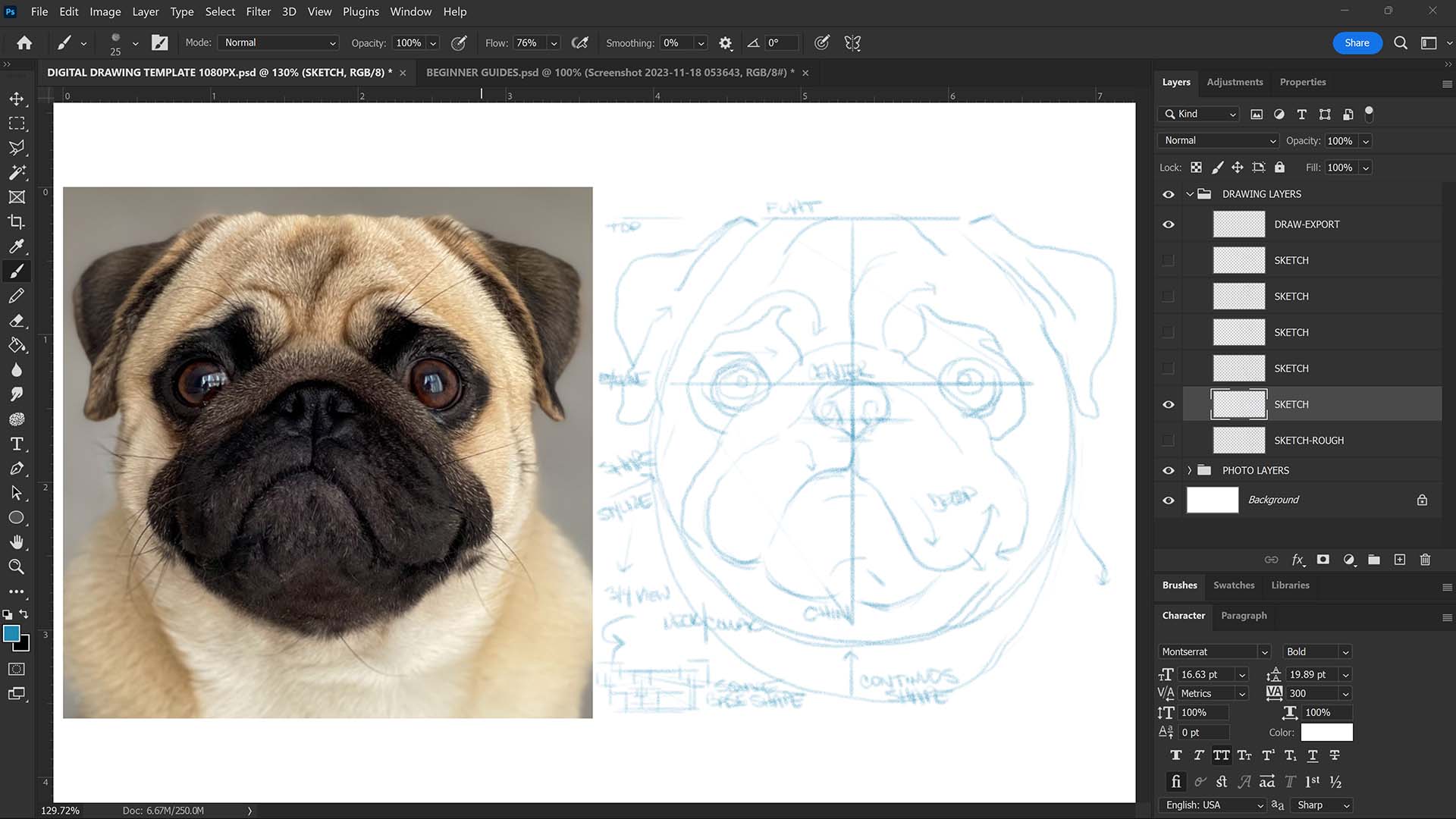Select the Pen tool
This screenshot has height=819, width=1456.
tap(17, 469)
